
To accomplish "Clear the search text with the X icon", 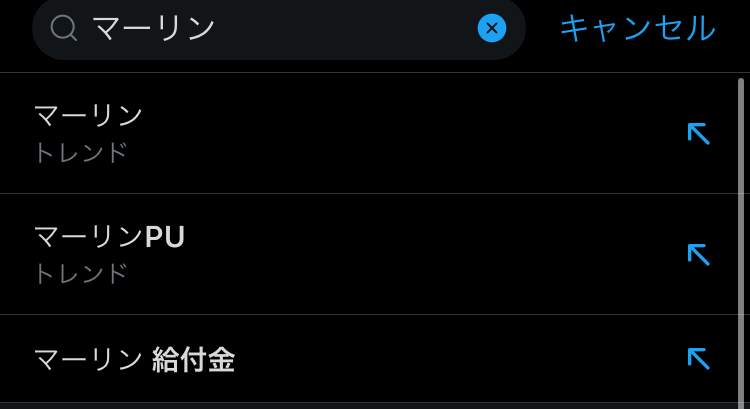I will coord(492,28).
